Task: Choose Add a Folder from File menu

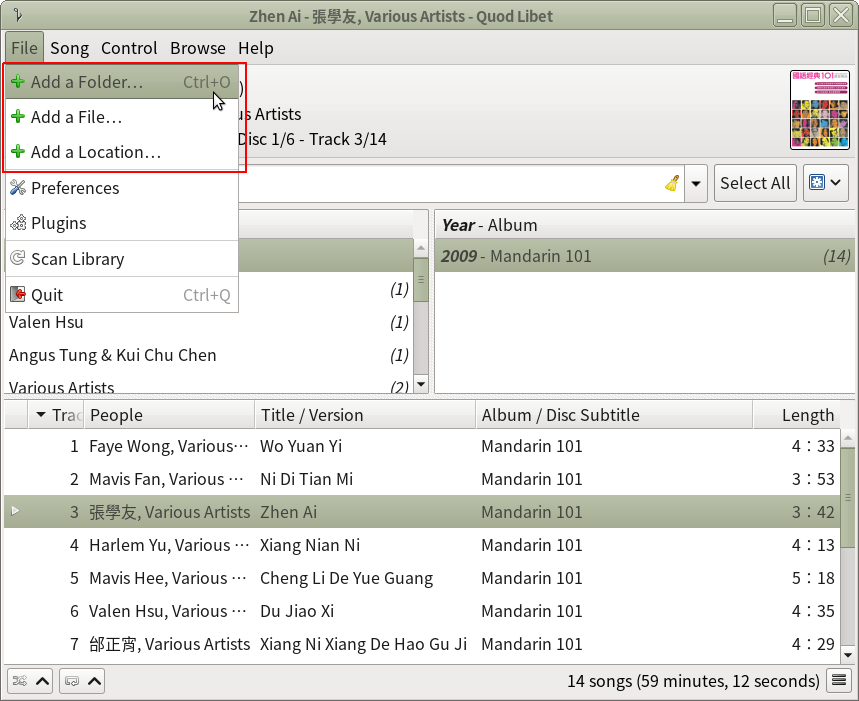Action: click(x=87, y=82)
